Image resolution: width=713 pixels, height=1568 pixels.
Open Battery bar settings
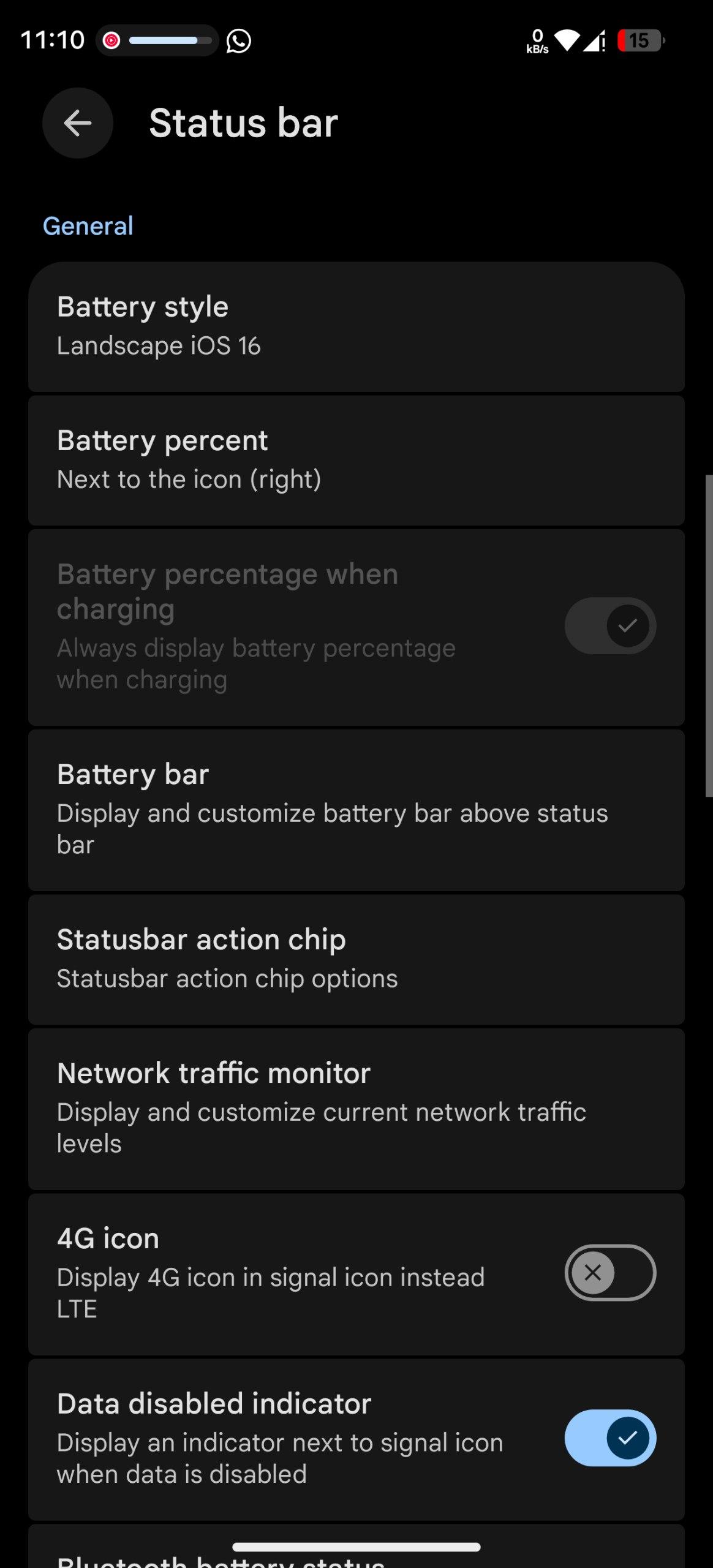pyautogui.click(x=356, y=809)
